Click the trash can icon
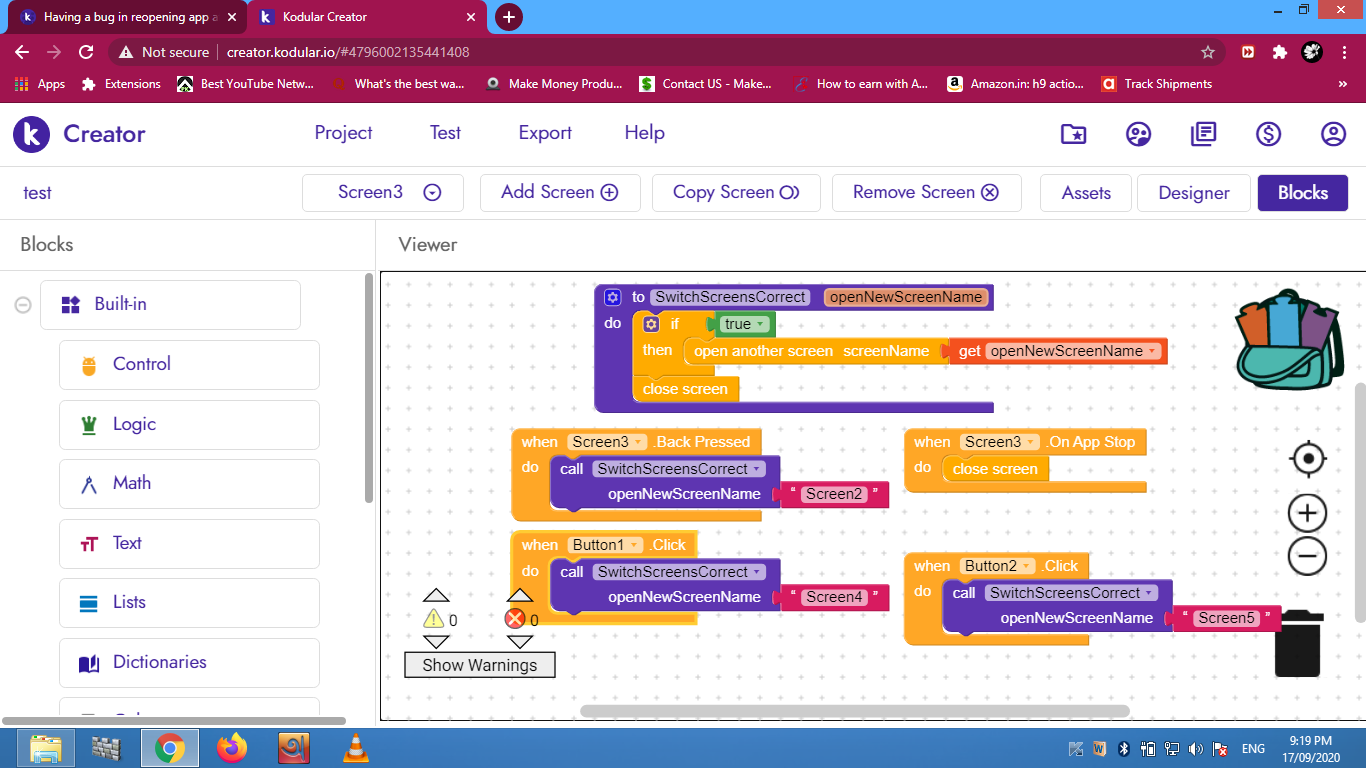The image size is (1366, 768). pyautogui.click(x=1298, y=645)
